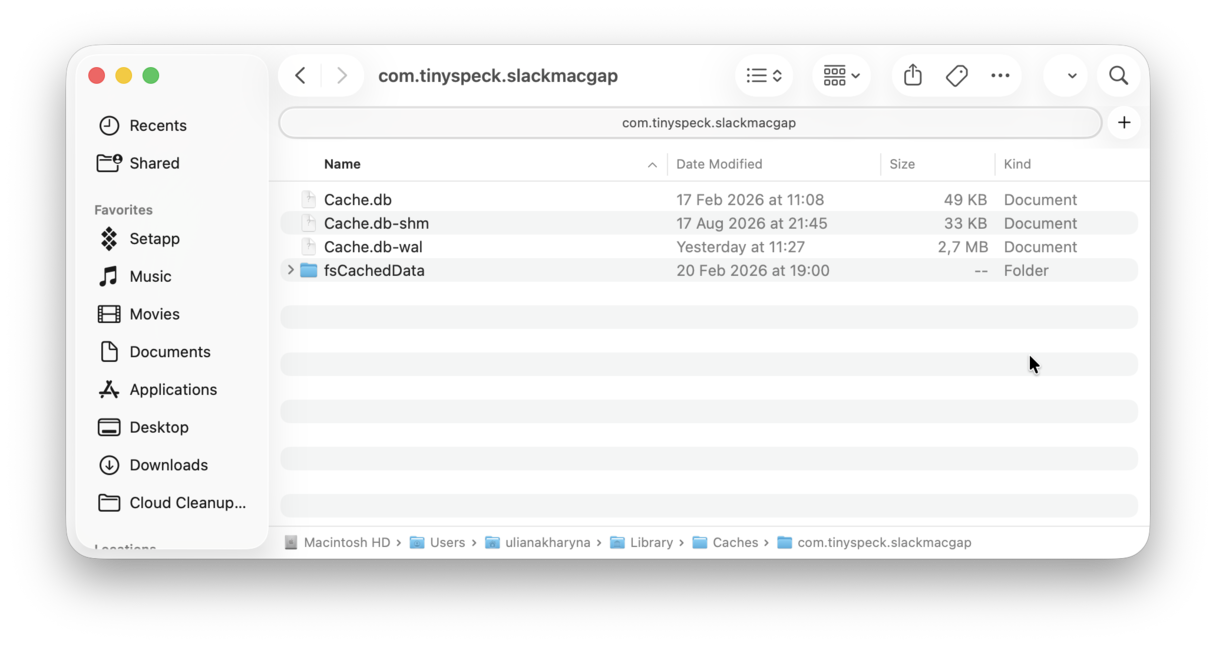Open the list view options control
Screen dimensions: 1216x646
point(764,76)
